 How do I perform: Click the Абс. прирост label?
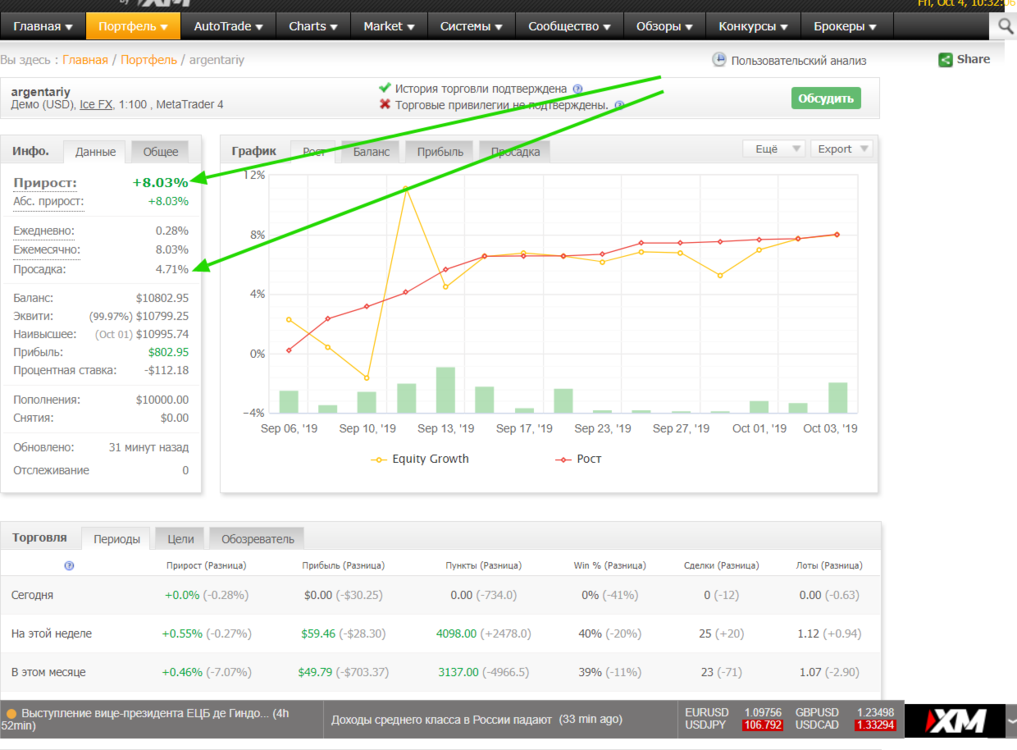49,201
